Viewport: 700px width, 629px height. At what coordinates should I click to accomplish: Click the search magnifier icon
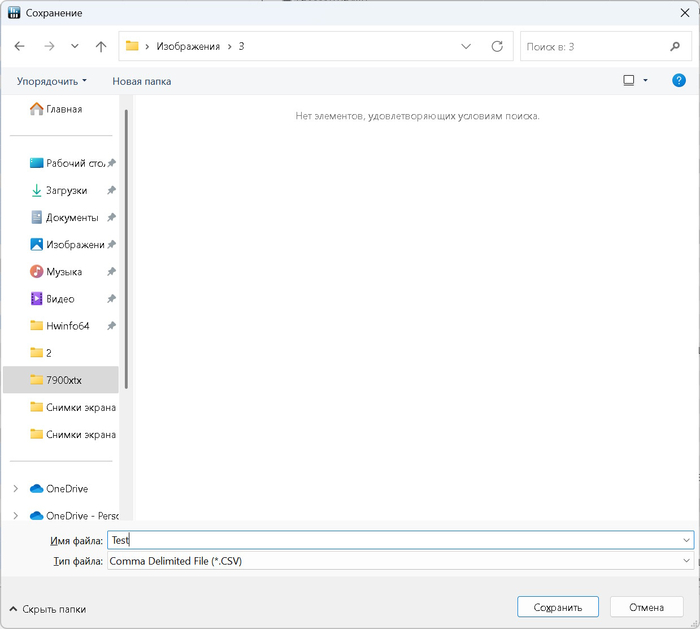674,46
